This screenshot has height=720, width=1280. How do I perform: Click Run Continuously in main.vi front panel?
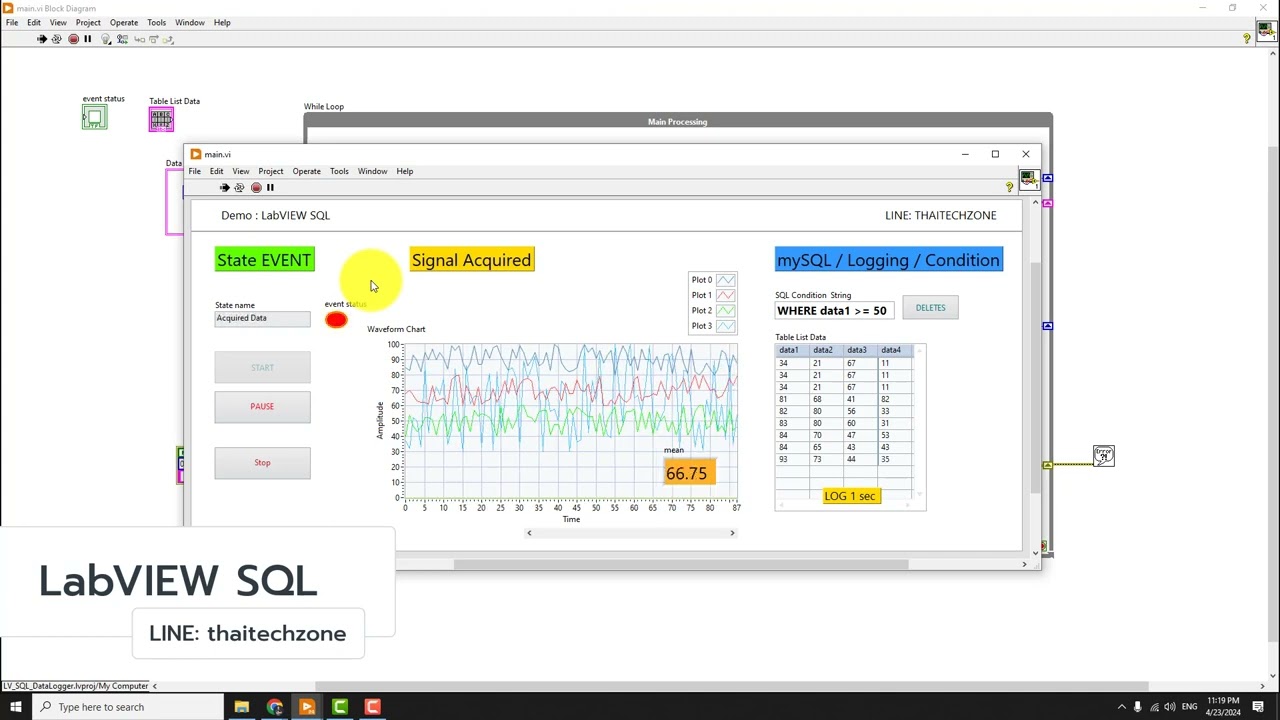point(239,188)
